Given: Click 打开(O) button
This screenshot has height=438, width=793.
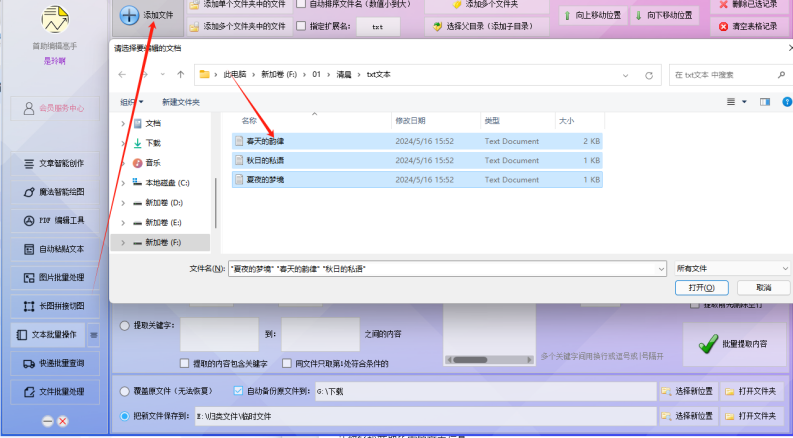Looking at the screenshot, I should coord(701,288).
